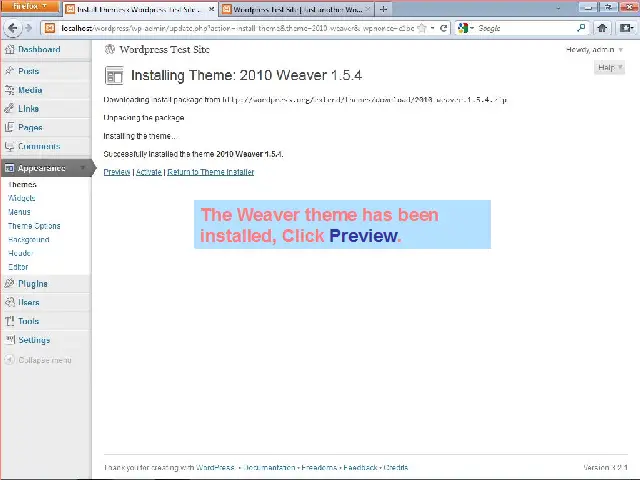Open the Wordpress Test Site title link

164,49
